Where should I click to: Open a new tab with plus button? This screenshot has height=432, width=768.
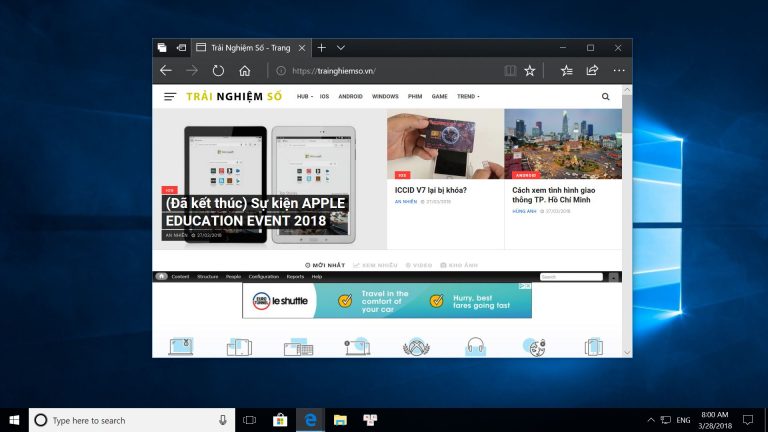click(x=321, y=48)
